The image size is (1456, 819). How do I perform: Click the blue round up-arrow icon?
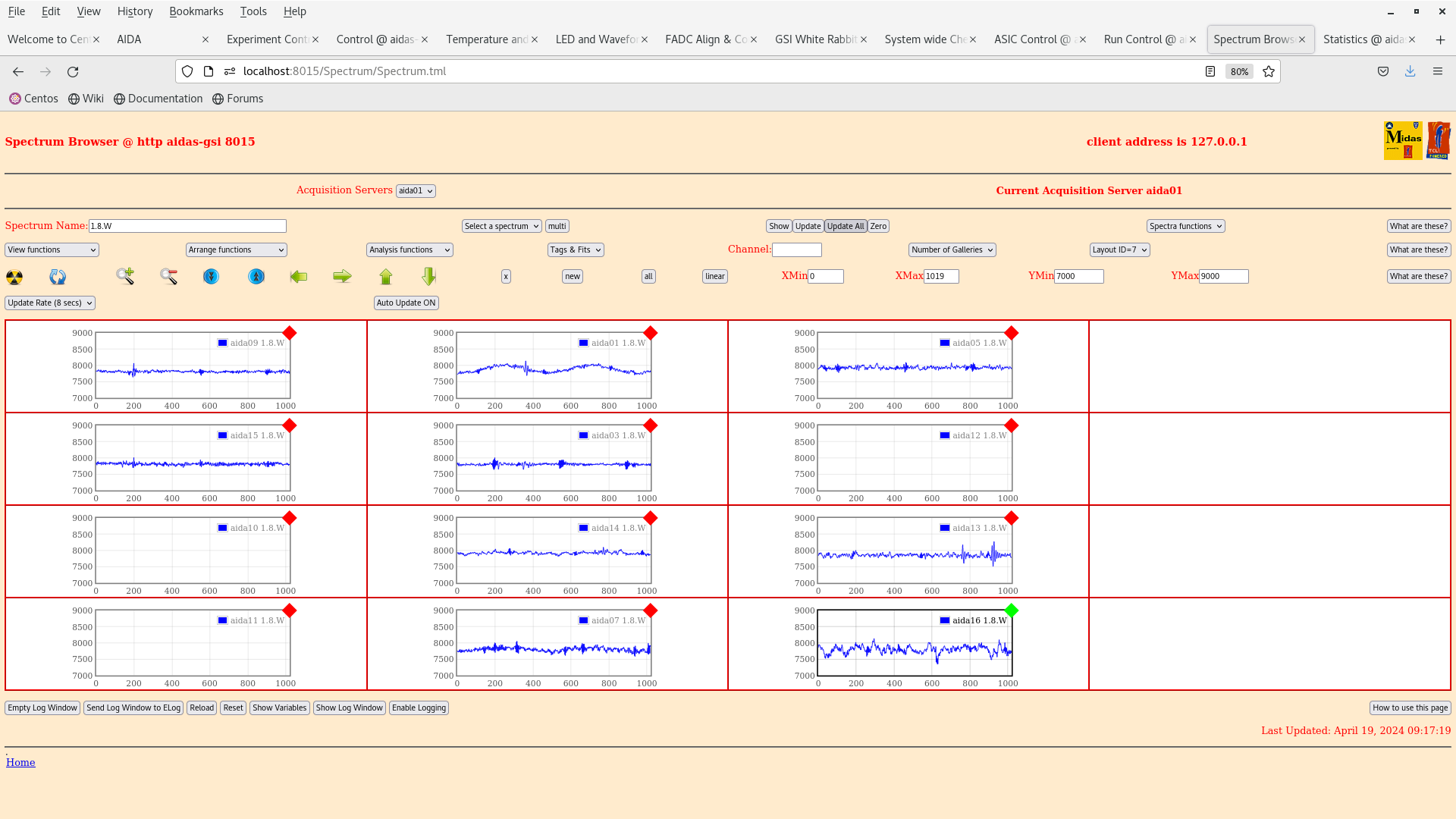coord(256,277)
